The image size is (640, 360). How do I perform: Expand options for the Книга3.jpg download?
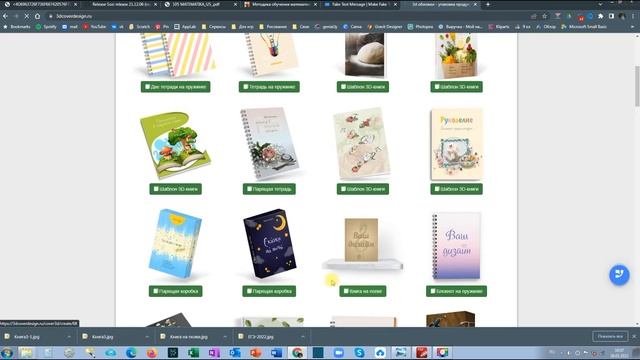(x=147, y=337)
